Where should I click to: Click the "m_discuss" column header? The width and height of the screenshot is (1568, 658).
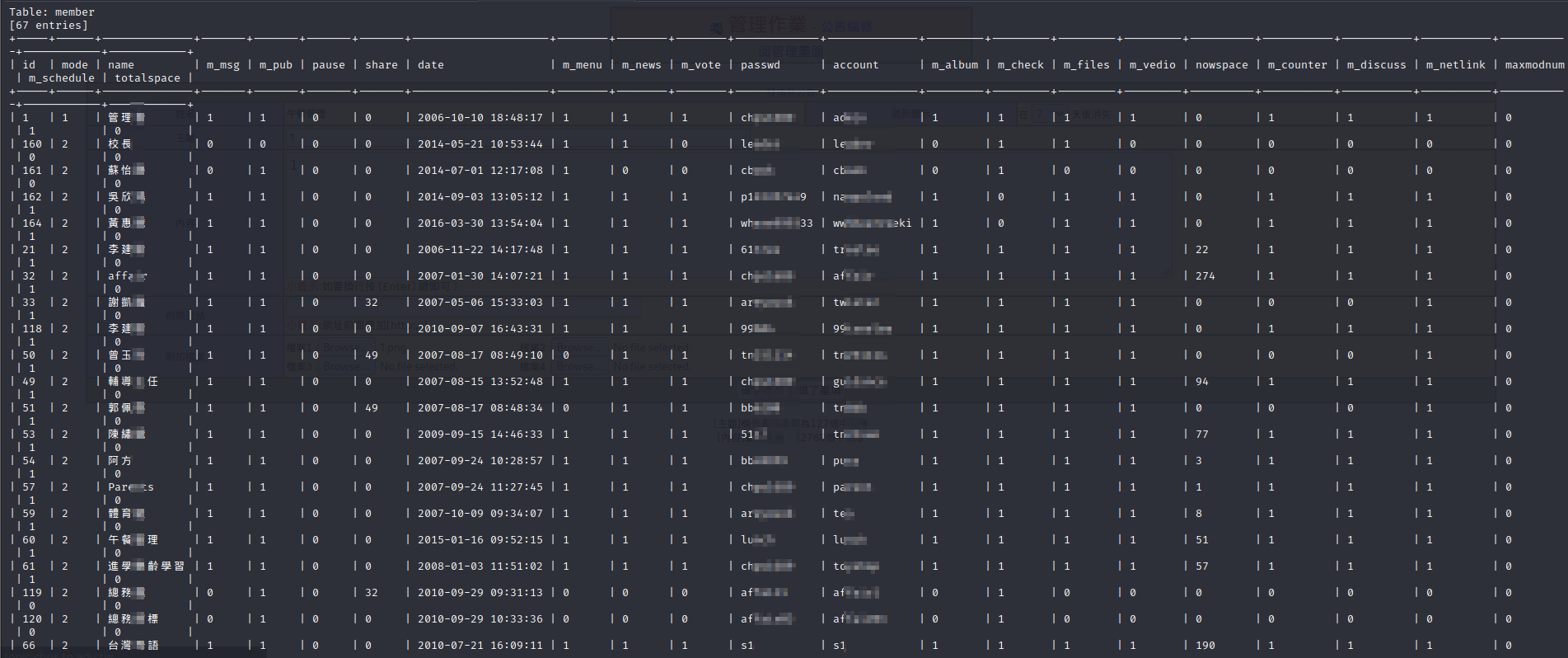coord(1377,65)
